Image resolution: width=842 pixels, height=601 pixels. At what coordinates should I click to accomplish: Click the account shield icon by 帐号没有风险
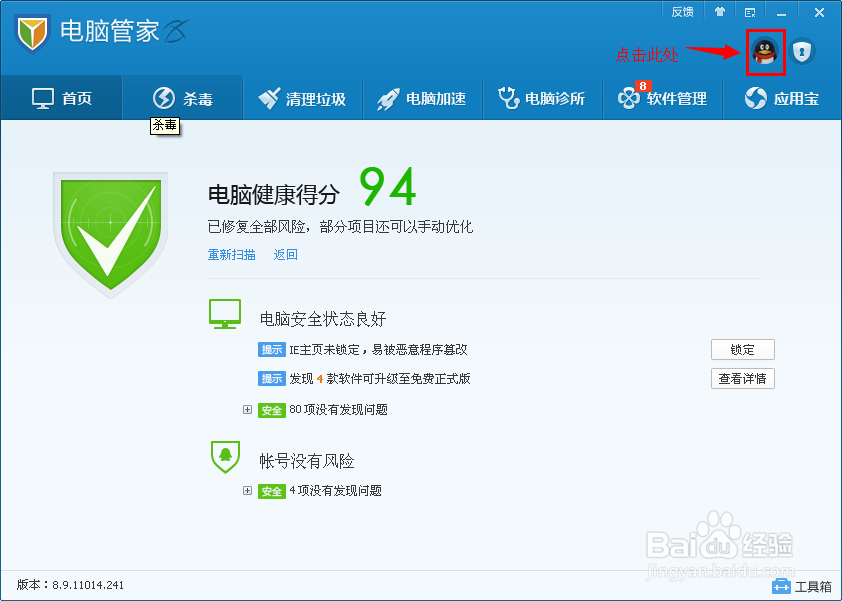point(225,457)
